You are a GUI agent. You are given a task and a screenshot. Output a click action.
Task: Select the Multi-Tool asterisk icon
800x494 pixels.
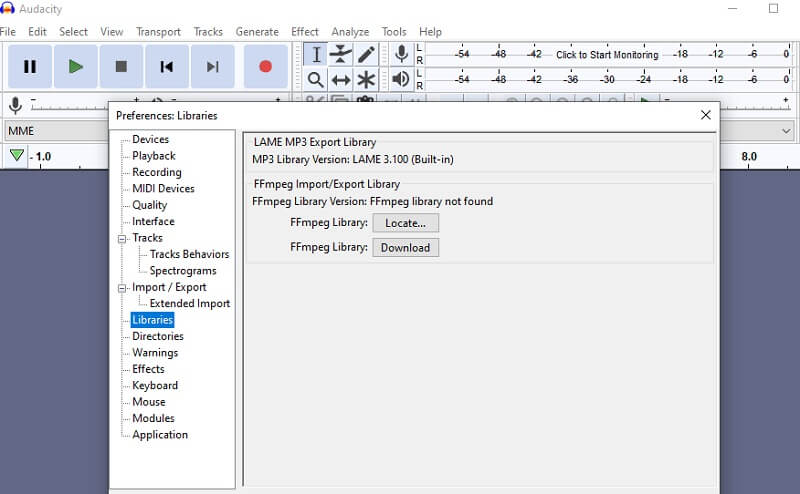tap(366, 80)
